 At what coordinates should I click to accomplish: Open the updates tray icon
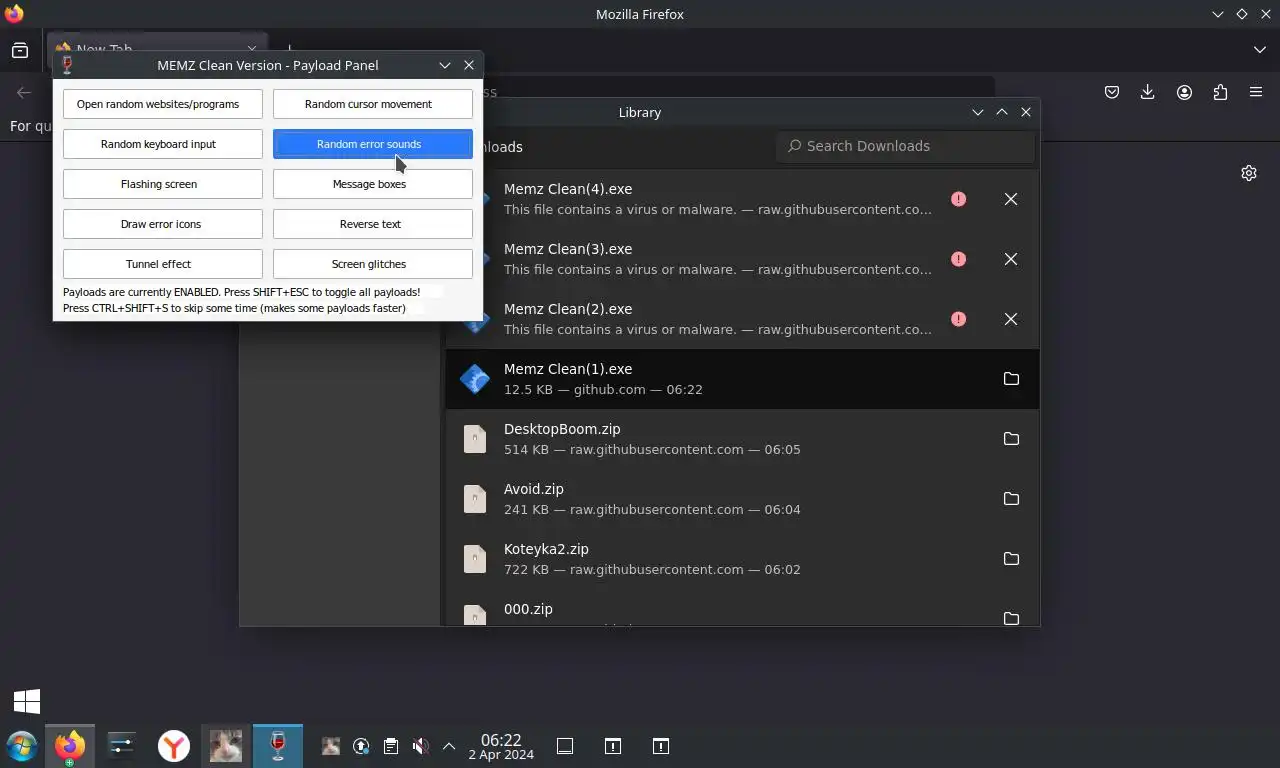tap(361, 746)
